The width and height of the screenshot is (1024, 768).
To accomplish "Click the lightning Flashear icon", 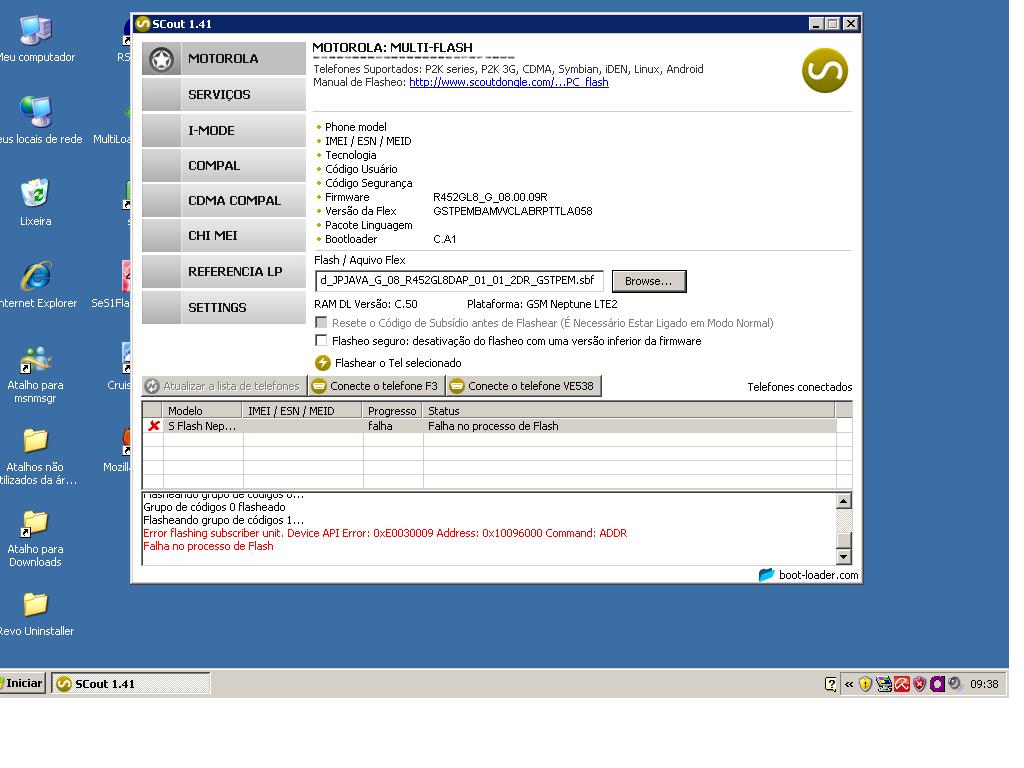I will coord(323,363).
